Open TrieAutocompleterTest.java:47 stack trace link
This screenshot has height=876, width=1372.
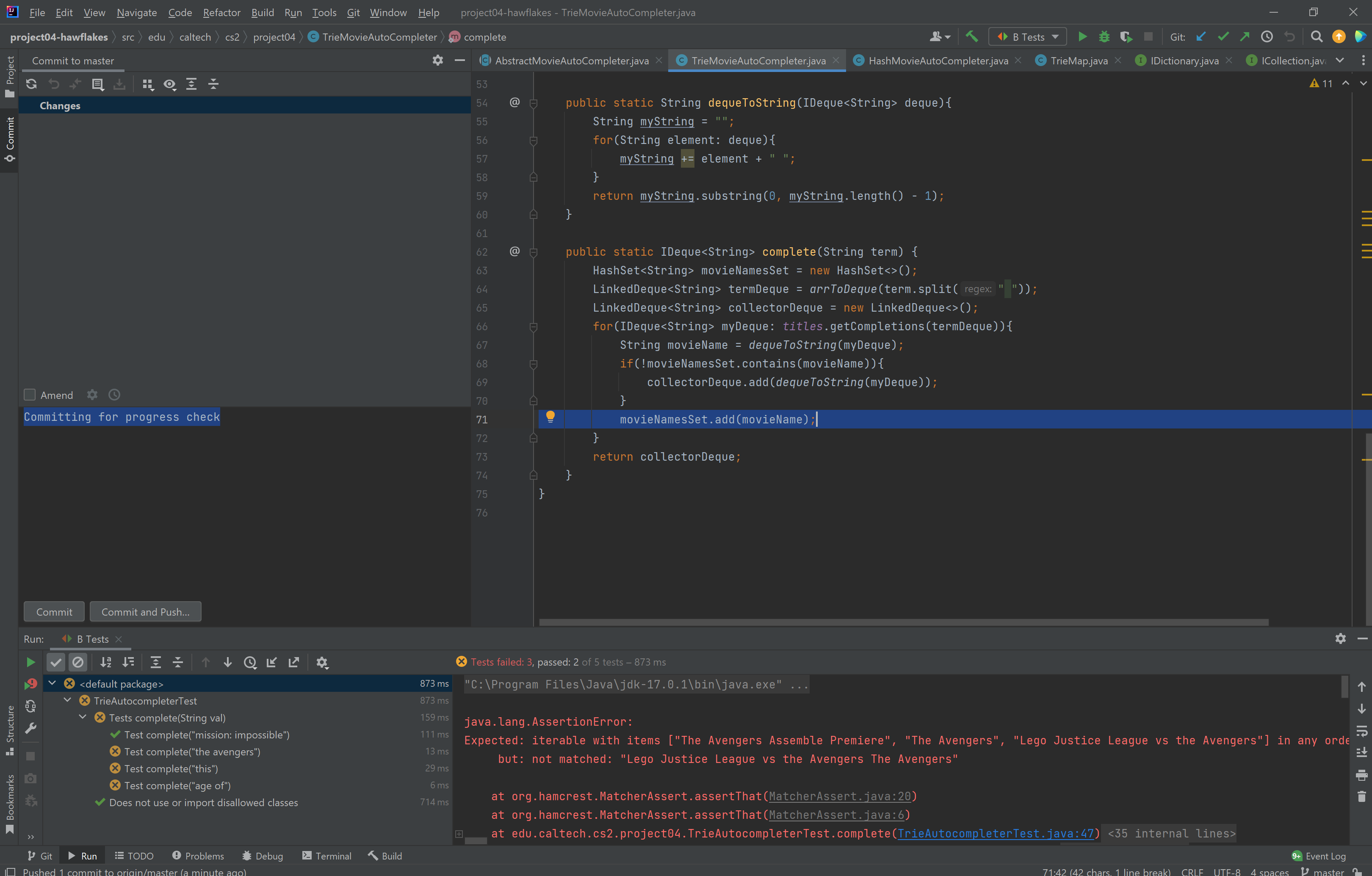click(x=996, y=833)
